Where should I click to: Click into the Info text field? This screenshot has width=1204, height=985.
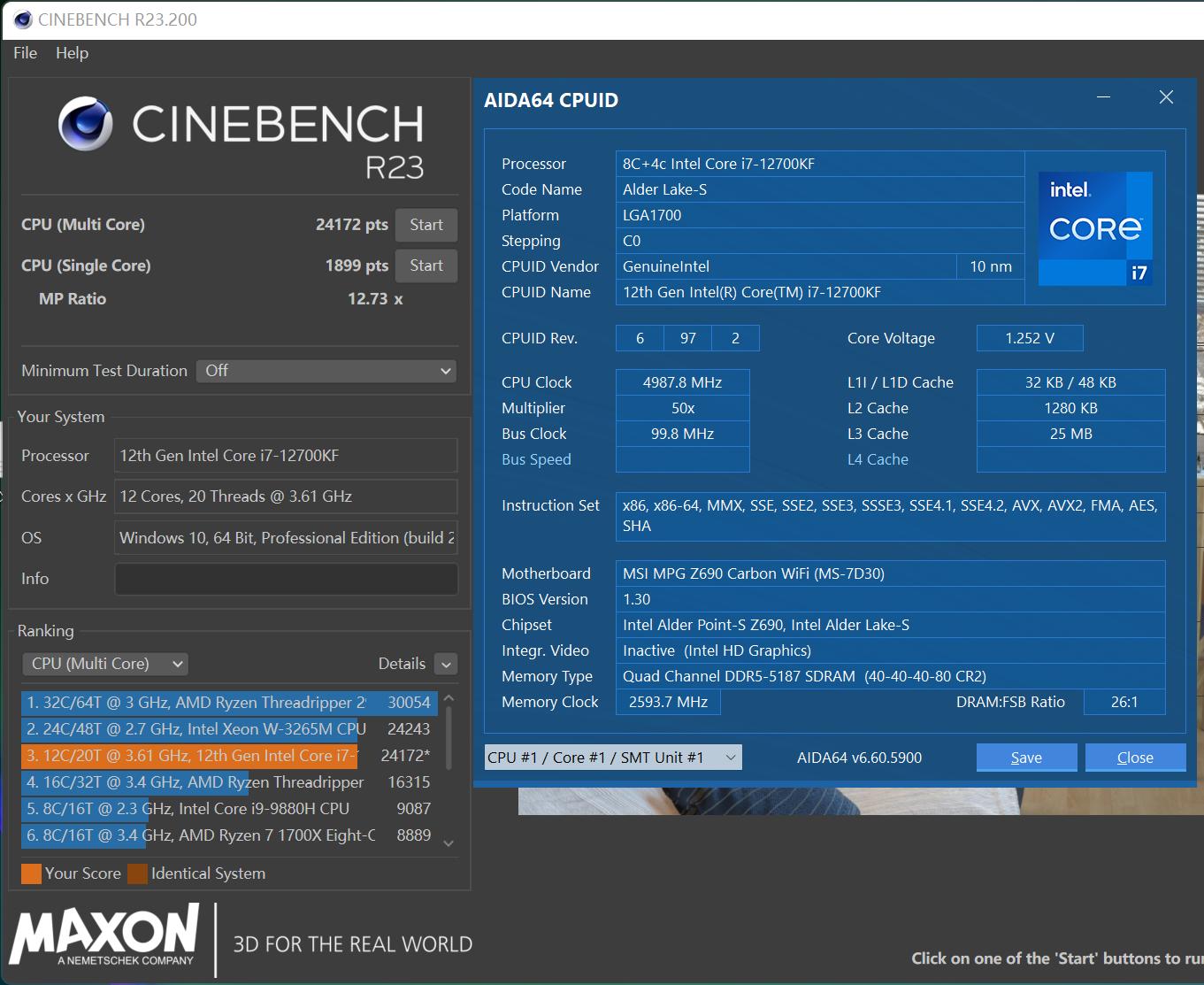coord(286,579)
